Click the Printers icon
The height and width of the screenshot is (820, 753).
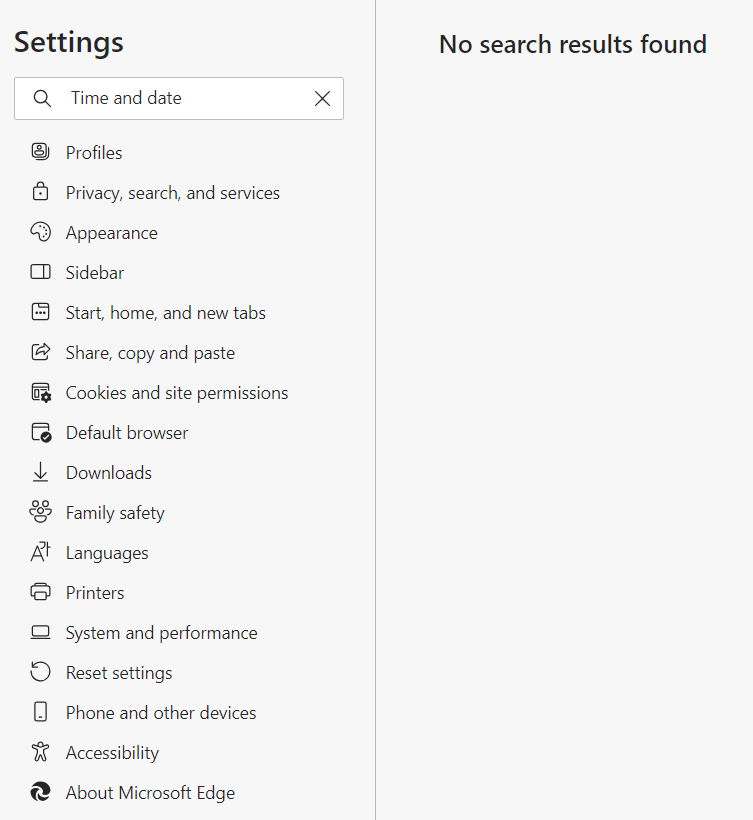(x=40, y=592)
